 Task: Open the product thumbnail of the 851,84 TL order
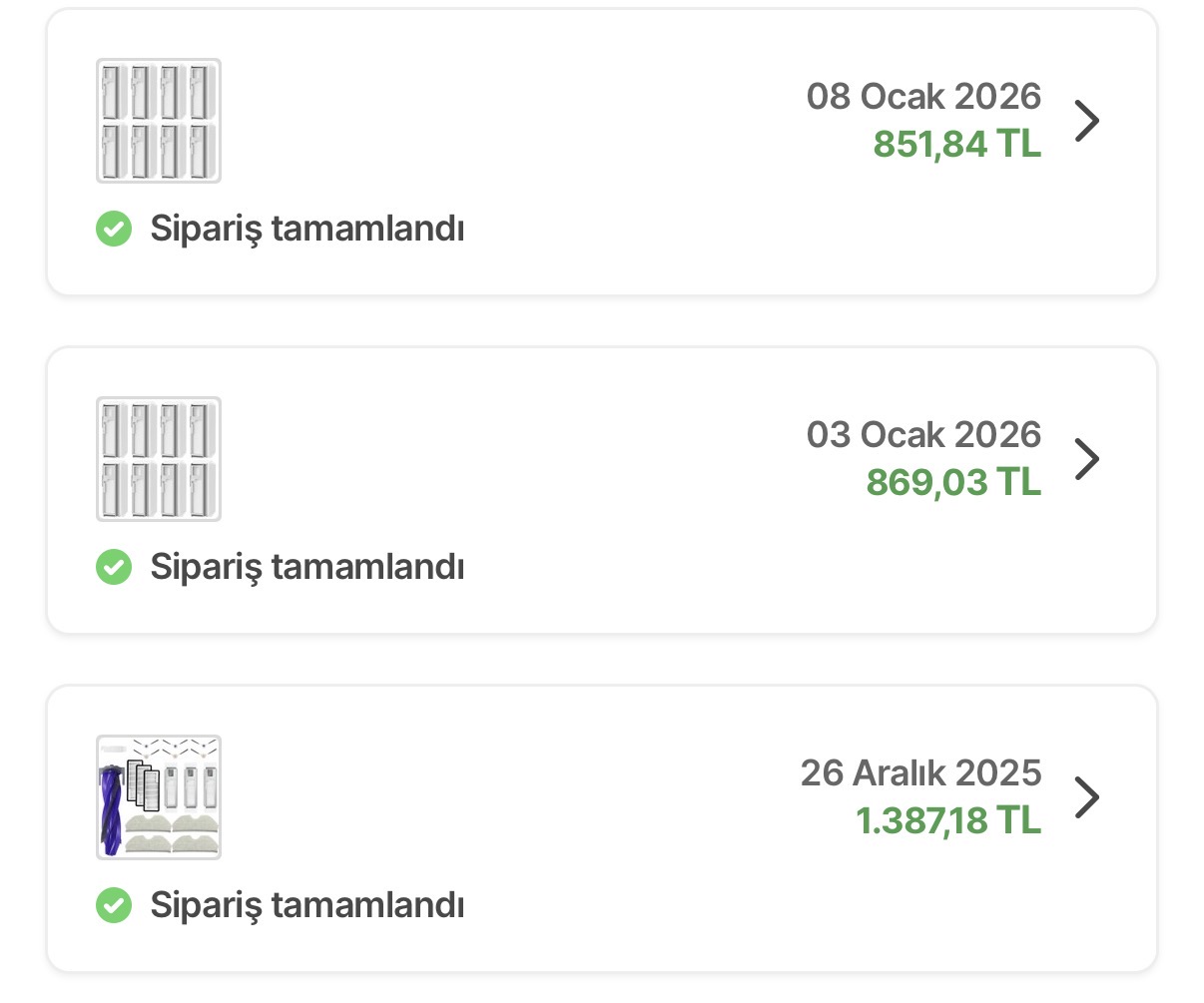point(159,121)
